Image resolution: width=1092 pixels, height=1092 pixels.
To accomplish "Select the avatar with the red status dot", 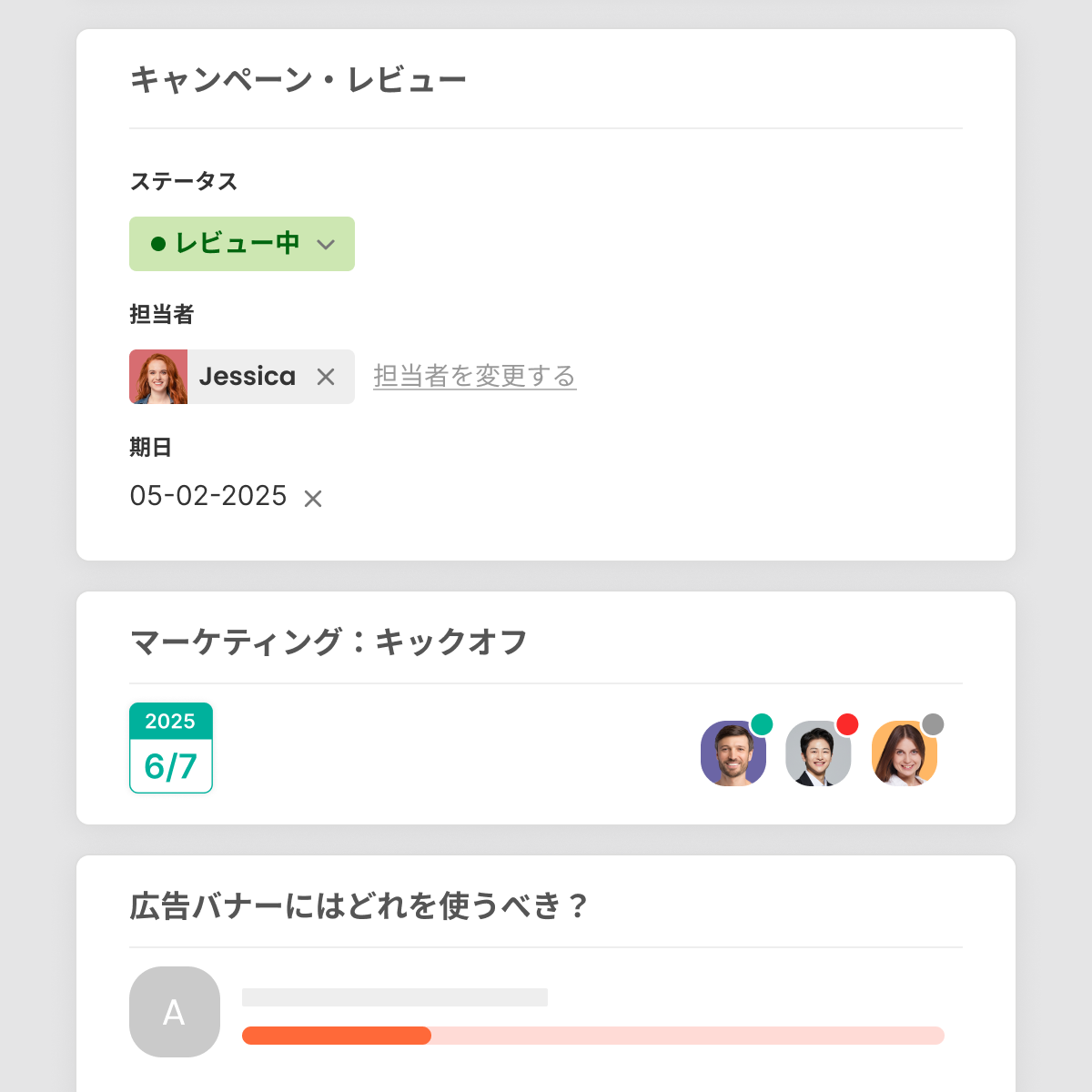I will [817, 754].
